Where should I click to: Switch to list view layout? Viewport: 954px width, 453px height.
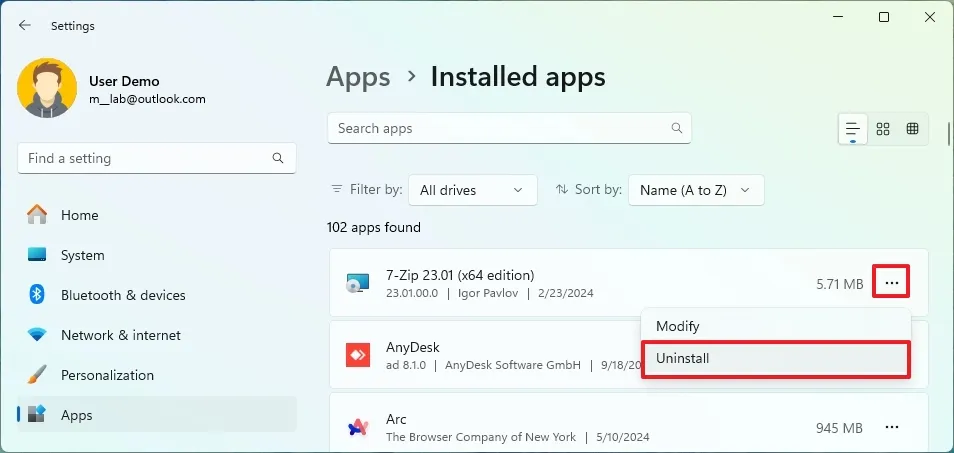853,129
